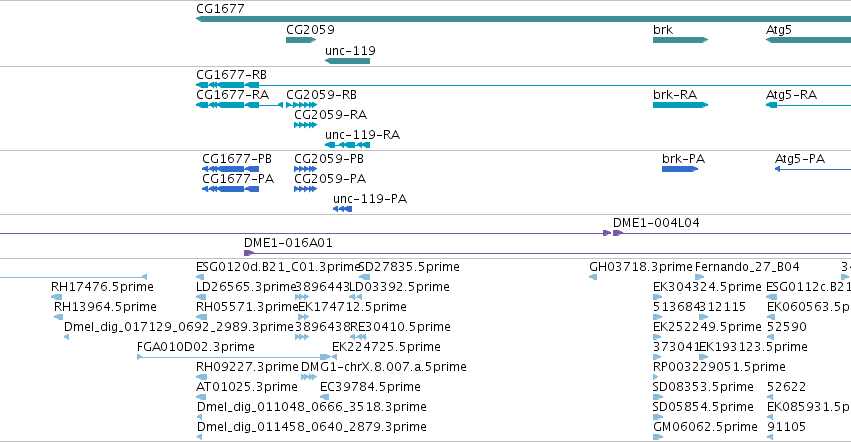Select the unc-119 gene label

[350, 50]
